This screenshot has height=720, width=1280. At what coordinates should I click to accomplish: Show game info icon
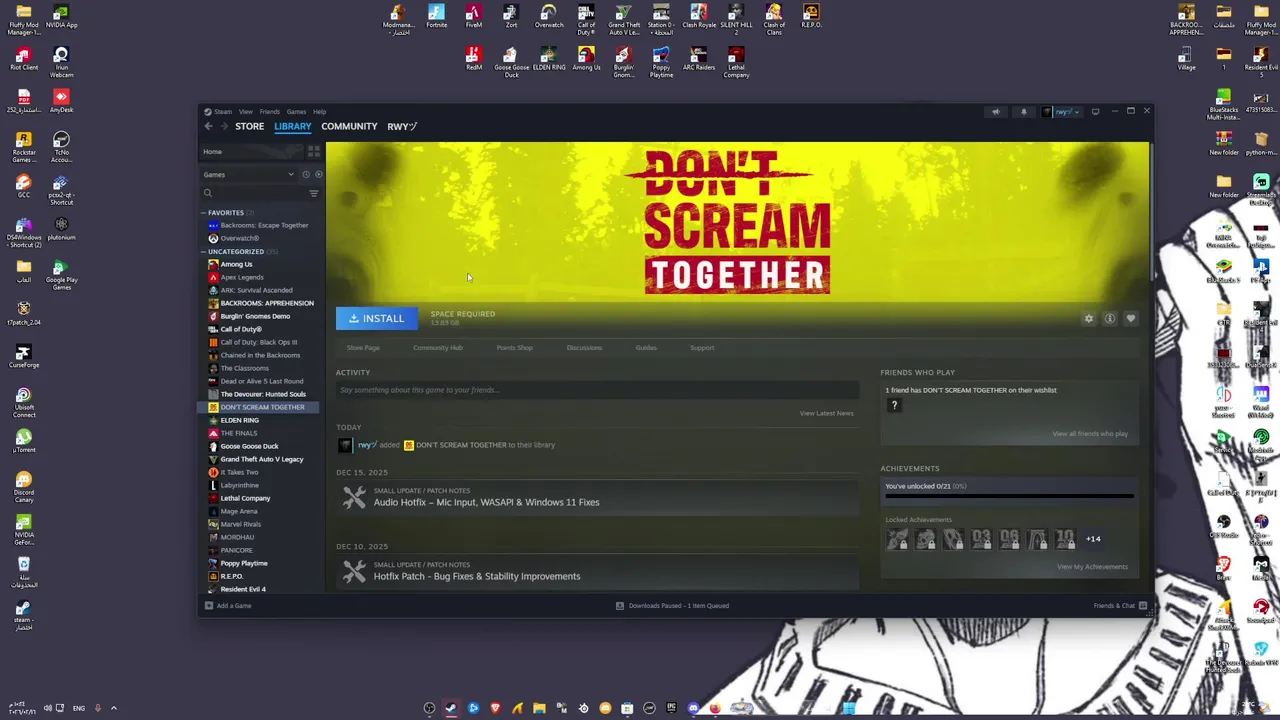point(1109,318)
